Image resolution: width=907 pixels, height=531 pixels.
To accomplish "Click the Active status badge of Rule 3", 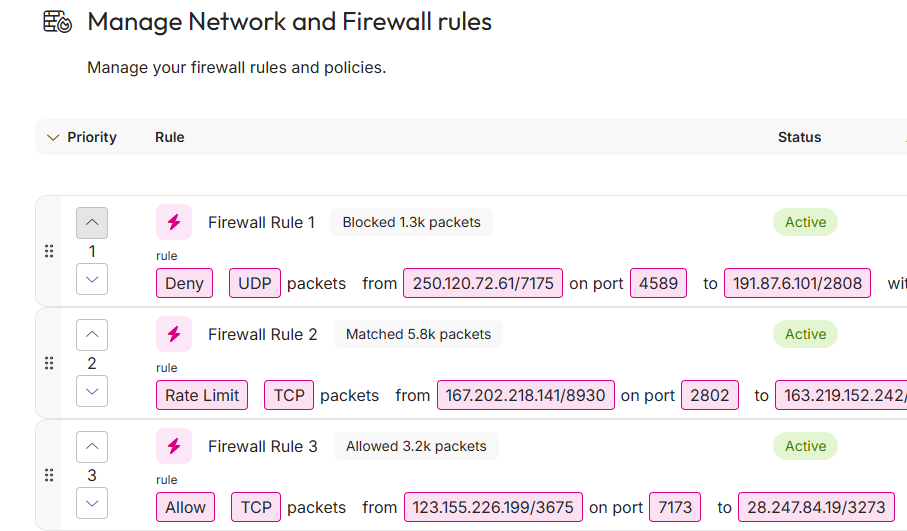I will 805,446.
